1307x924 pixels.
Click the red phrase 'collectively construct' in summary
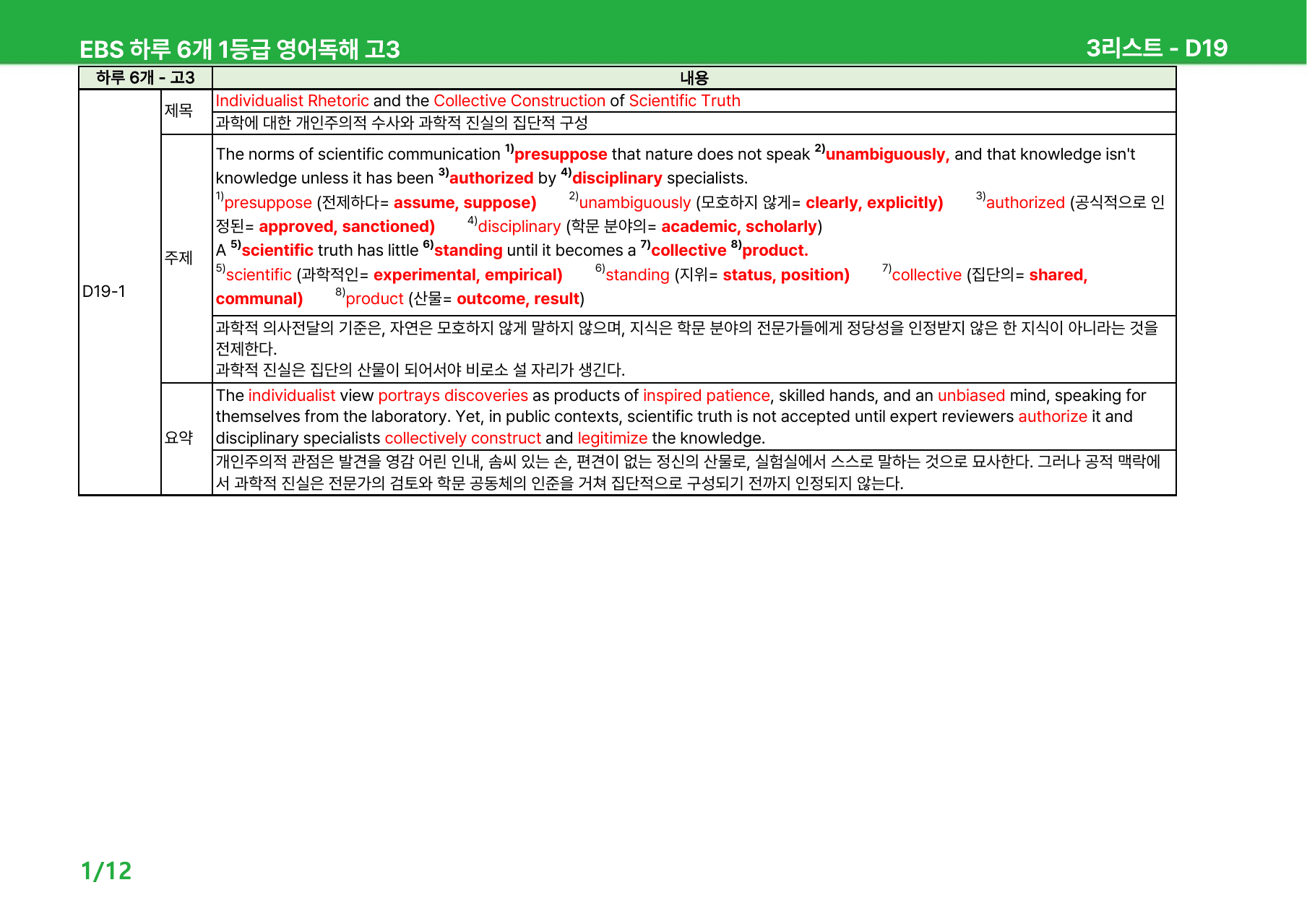[462, 439]
